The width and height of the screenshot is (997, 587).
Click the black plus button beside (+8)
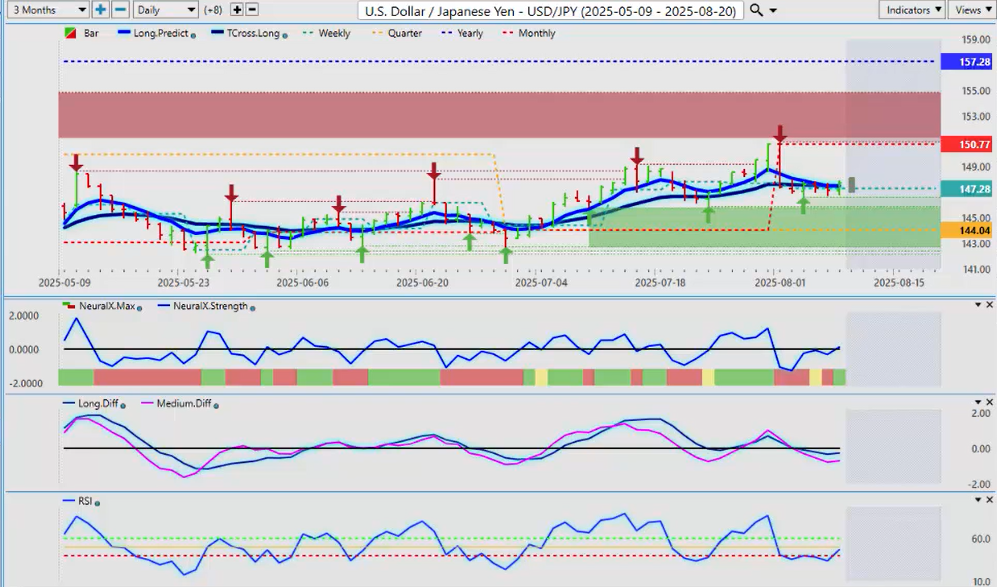click(x=237, y=10)
